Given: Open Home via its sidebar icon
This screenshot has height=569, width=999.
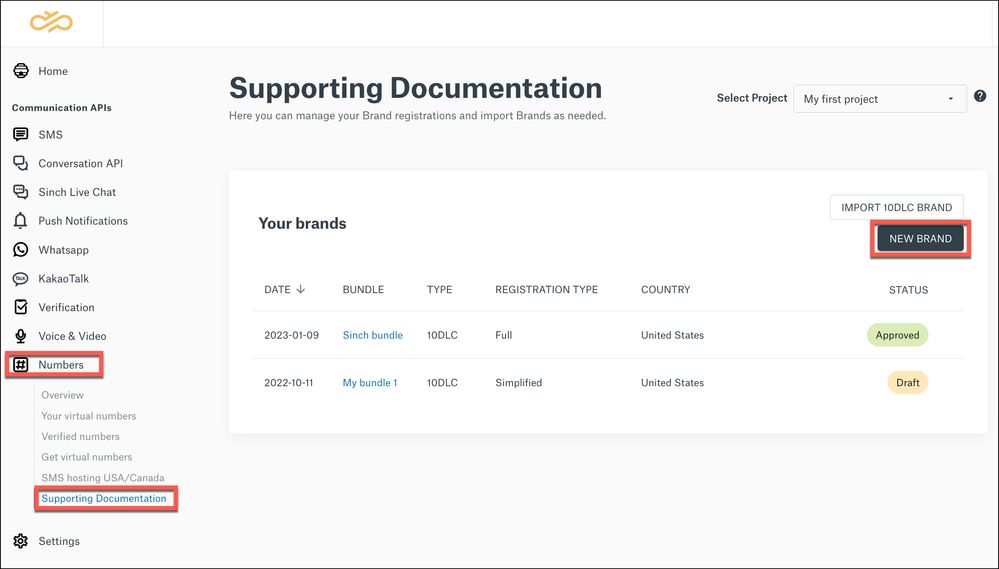Looking at the screenshot, I should [20, 71].
